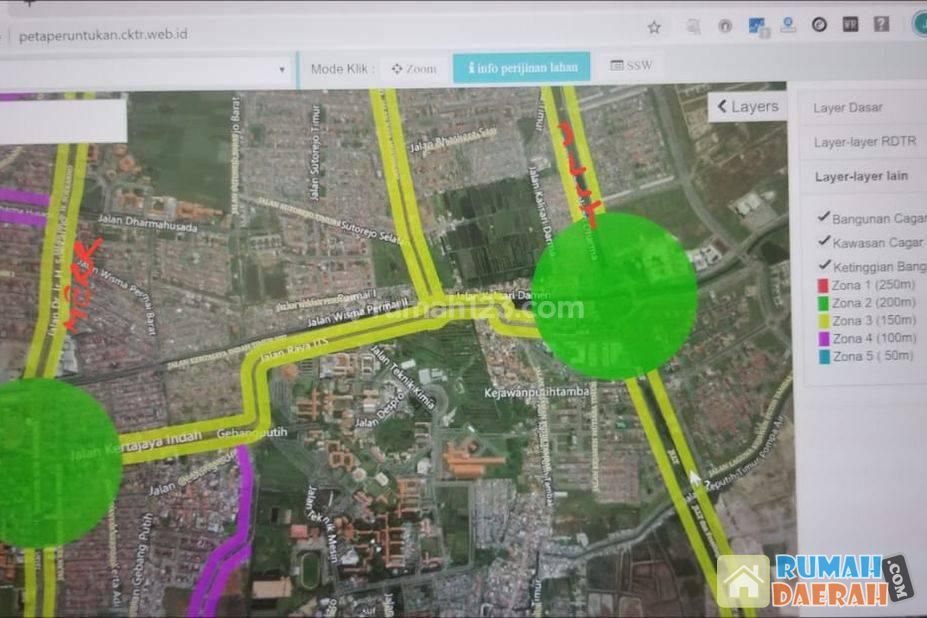927x618 pixels.
Task: Click the info perijinan lahan button
Action: [x=521, y=68]
